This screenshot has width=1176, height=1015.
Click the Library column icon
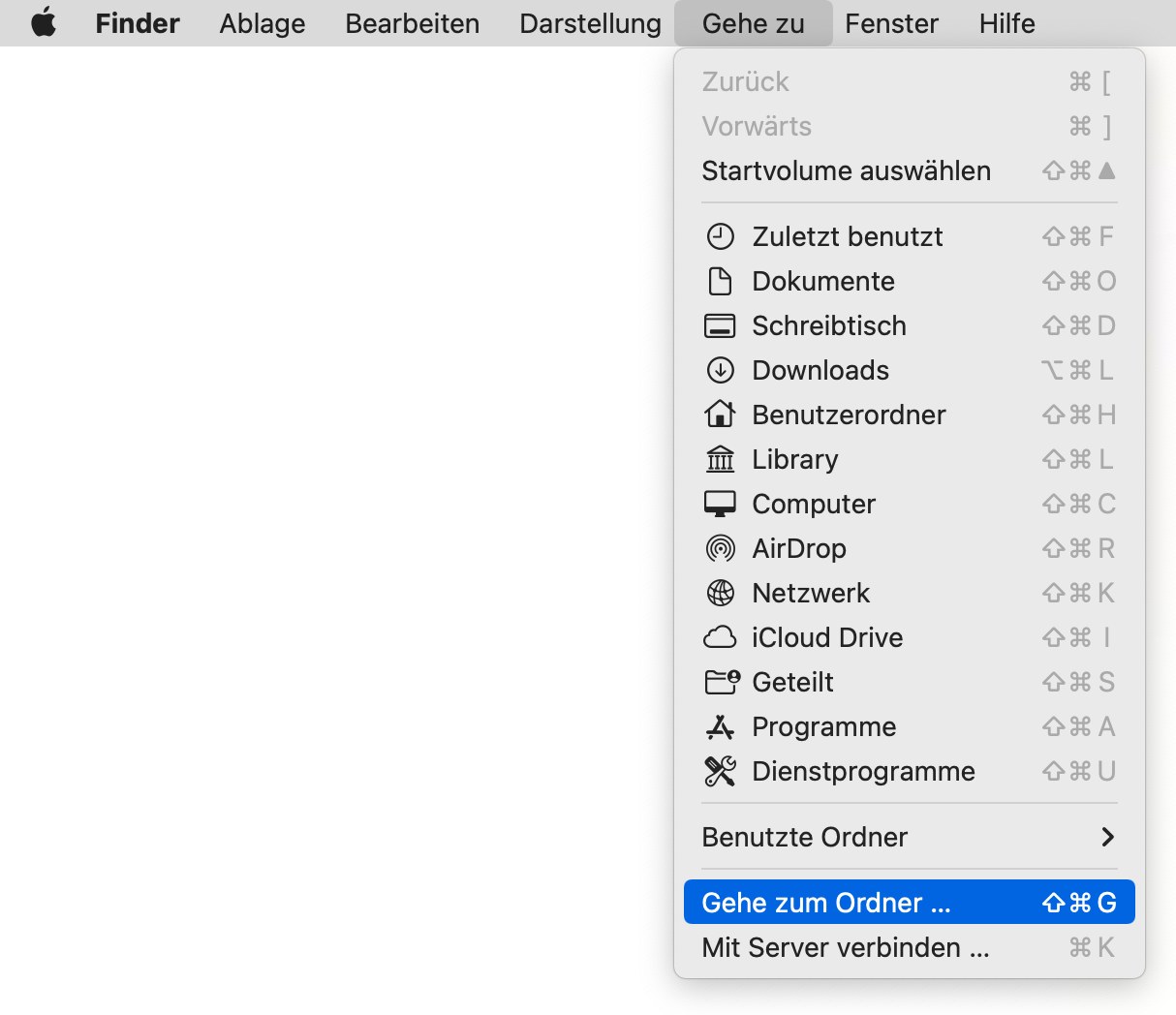(x=721, y=459)
